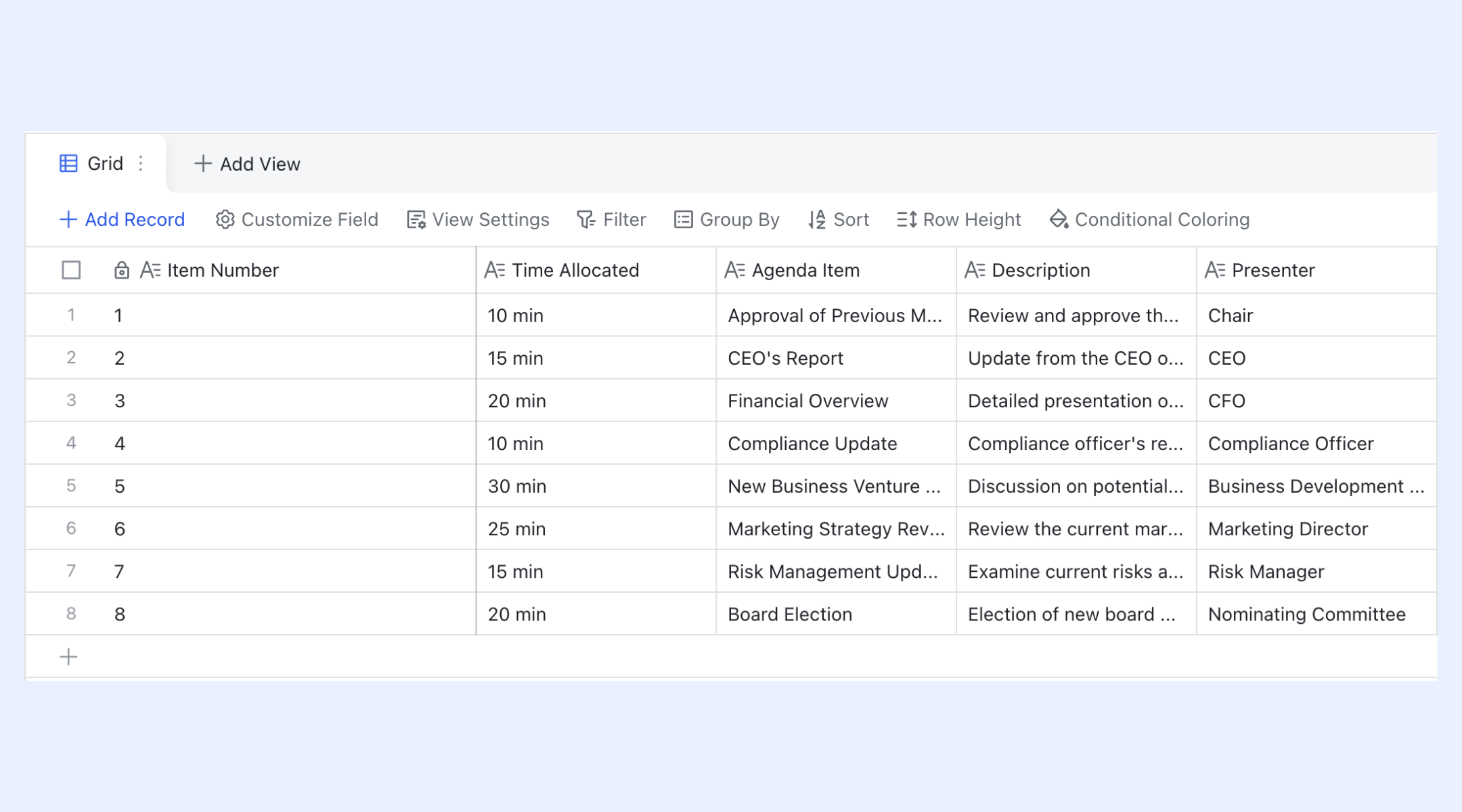1462x812 pixels.
Task: Select the cell 'Approval of Previous M...'
Action: pos(837,315)
